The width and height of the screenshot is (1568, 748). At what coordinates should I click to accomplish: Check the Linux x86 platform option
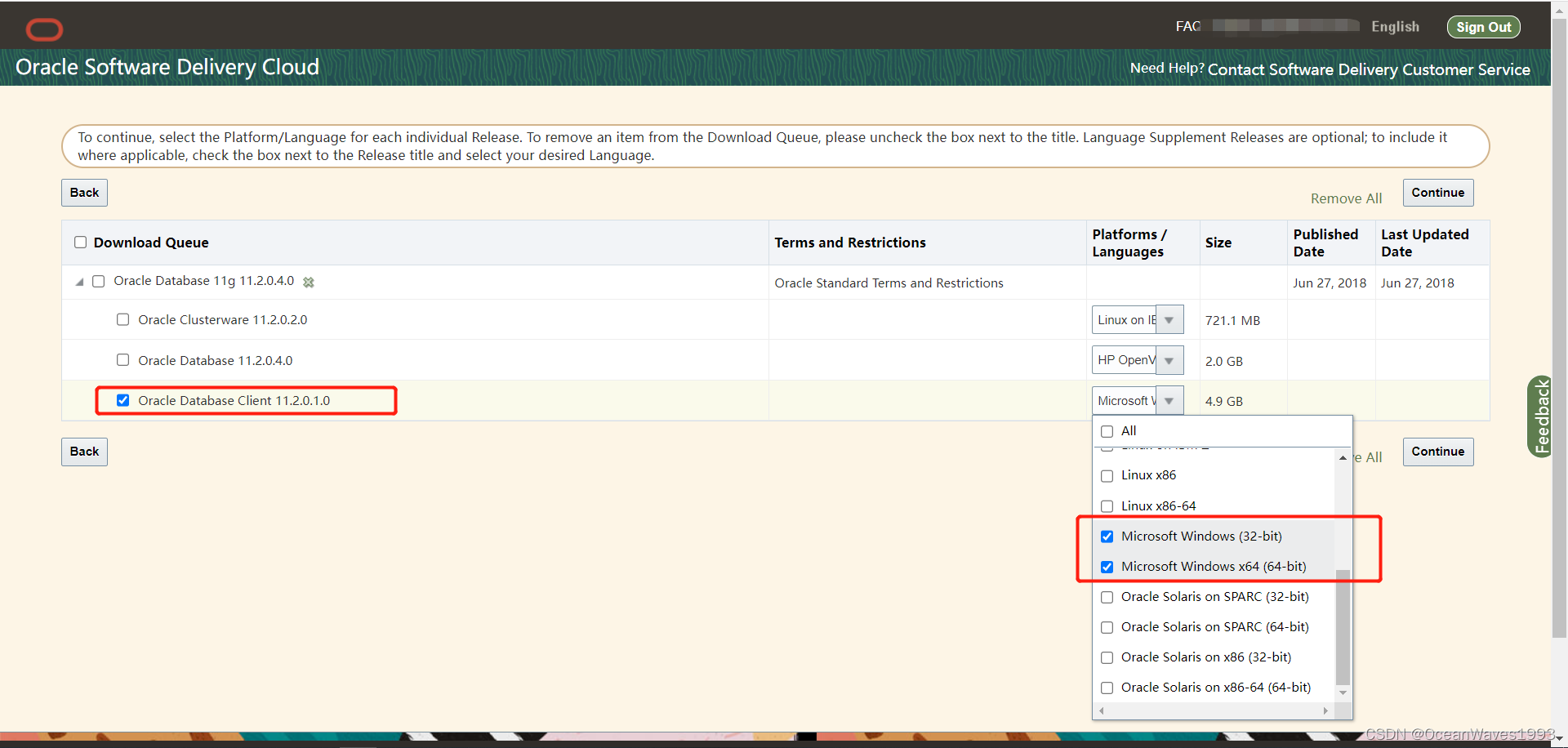(1107, 475)
